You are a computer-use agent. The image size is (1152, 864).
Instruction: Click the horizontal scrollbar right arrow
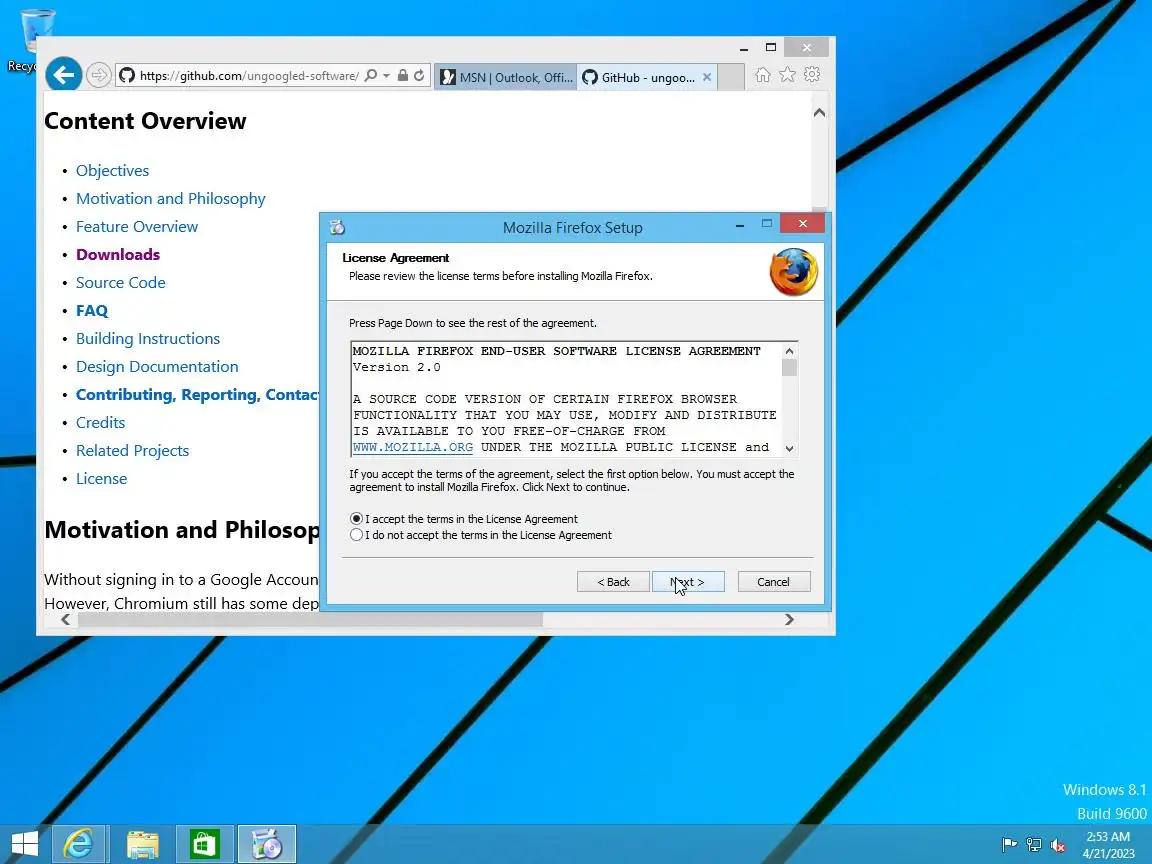pos(789,619)
